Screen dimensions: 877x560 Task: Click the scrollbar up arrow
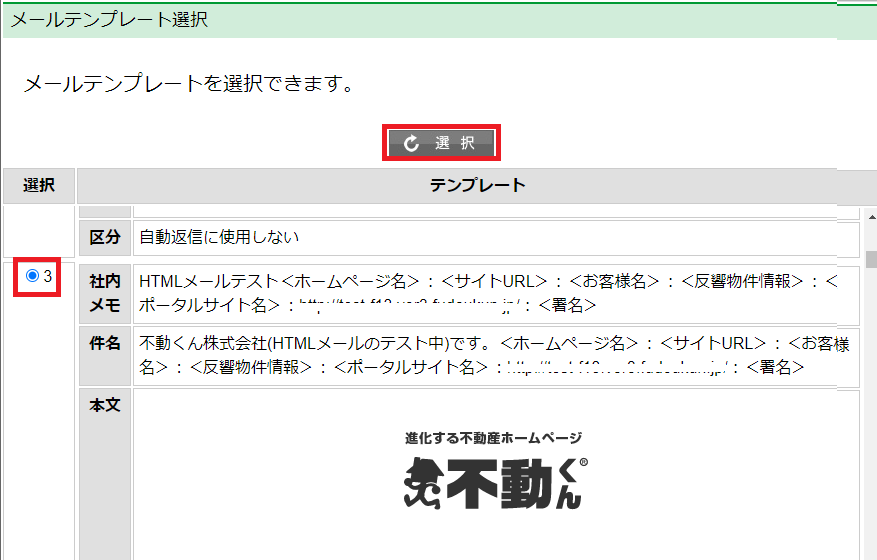pyautogui.click(x=871, y=215)
